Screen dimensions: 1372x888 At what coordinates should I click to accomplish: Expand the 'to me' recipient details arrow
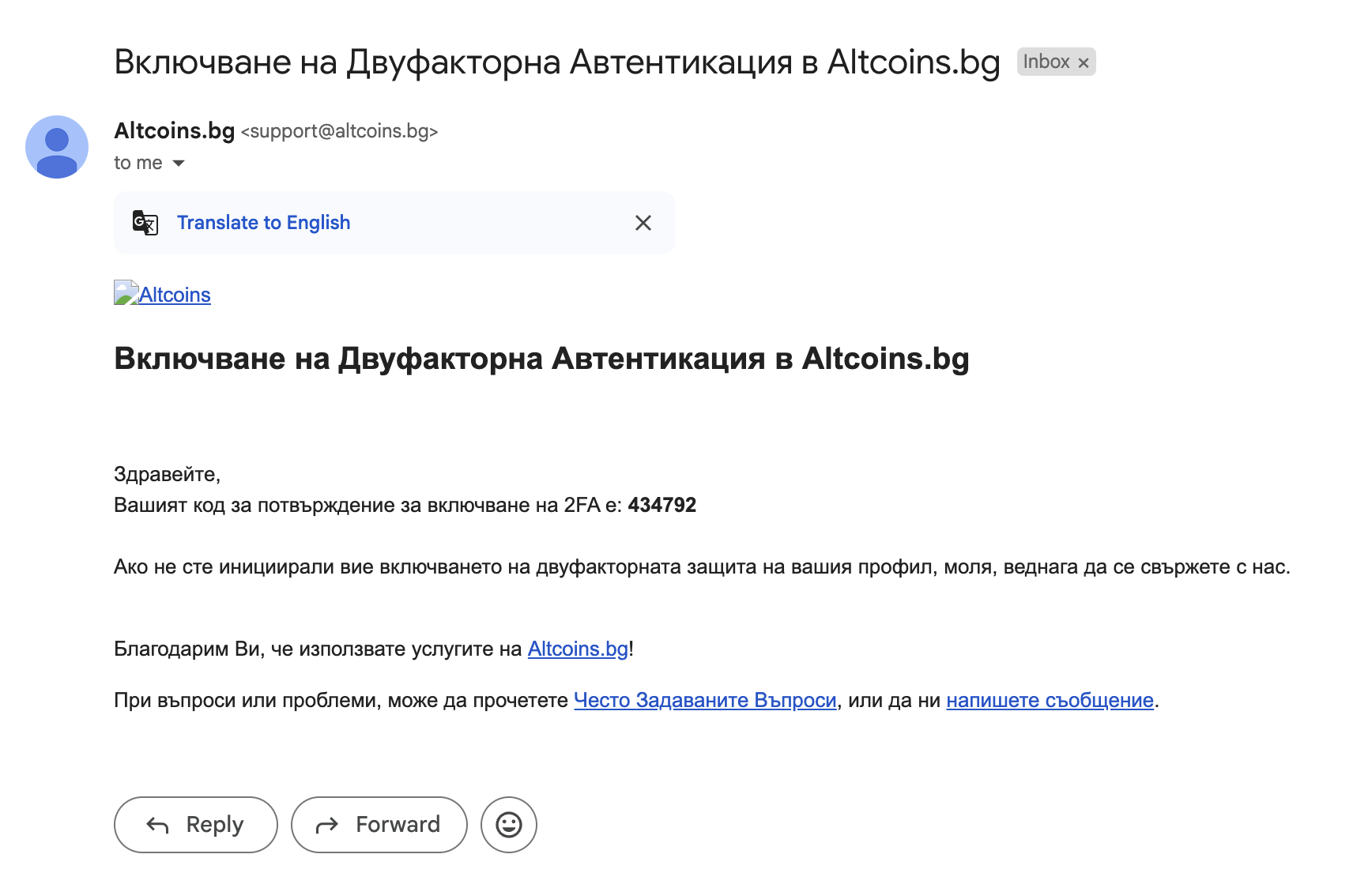tap(179, 164)
